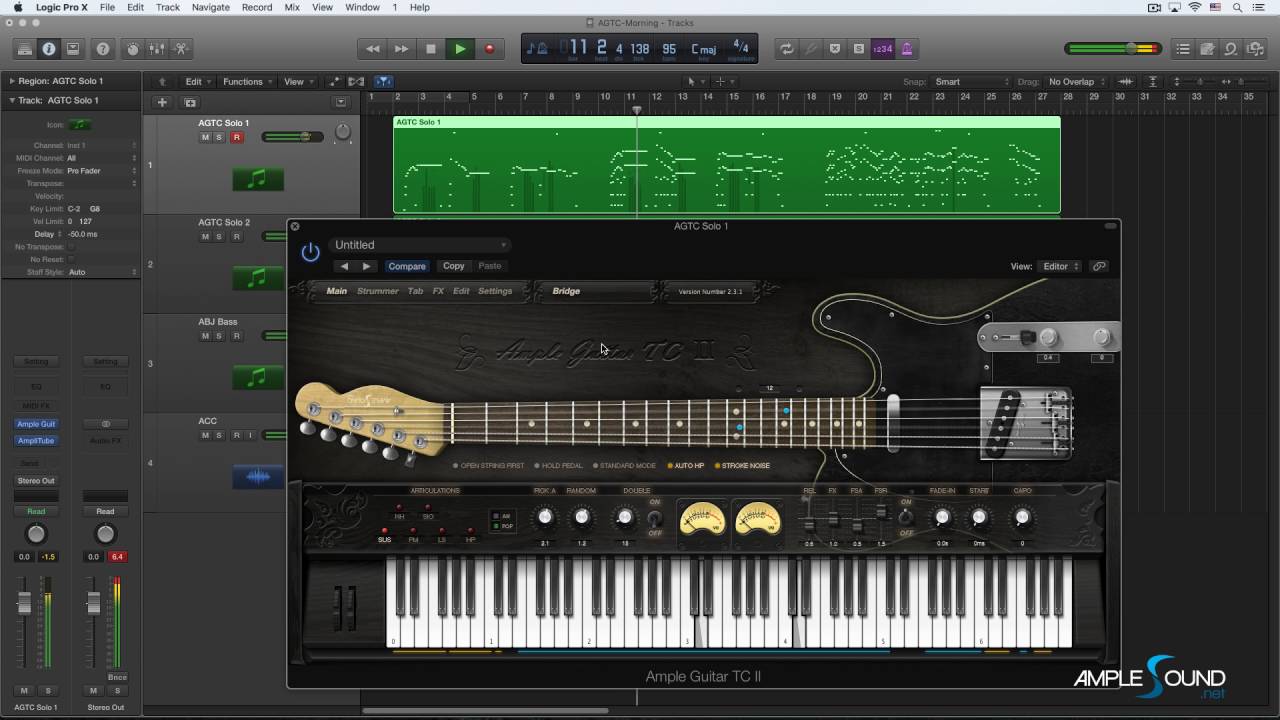Toggle the 1234 count-in button
Image resolution: width=1280 pixels, height=720 pixels.
pyautogui.click(x=883, y=48)
